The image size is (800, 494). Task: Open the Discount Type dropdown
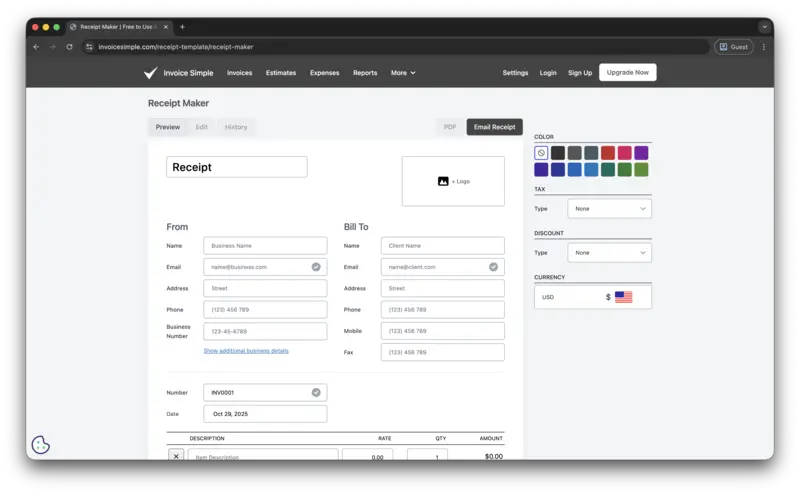coord(609,253)
